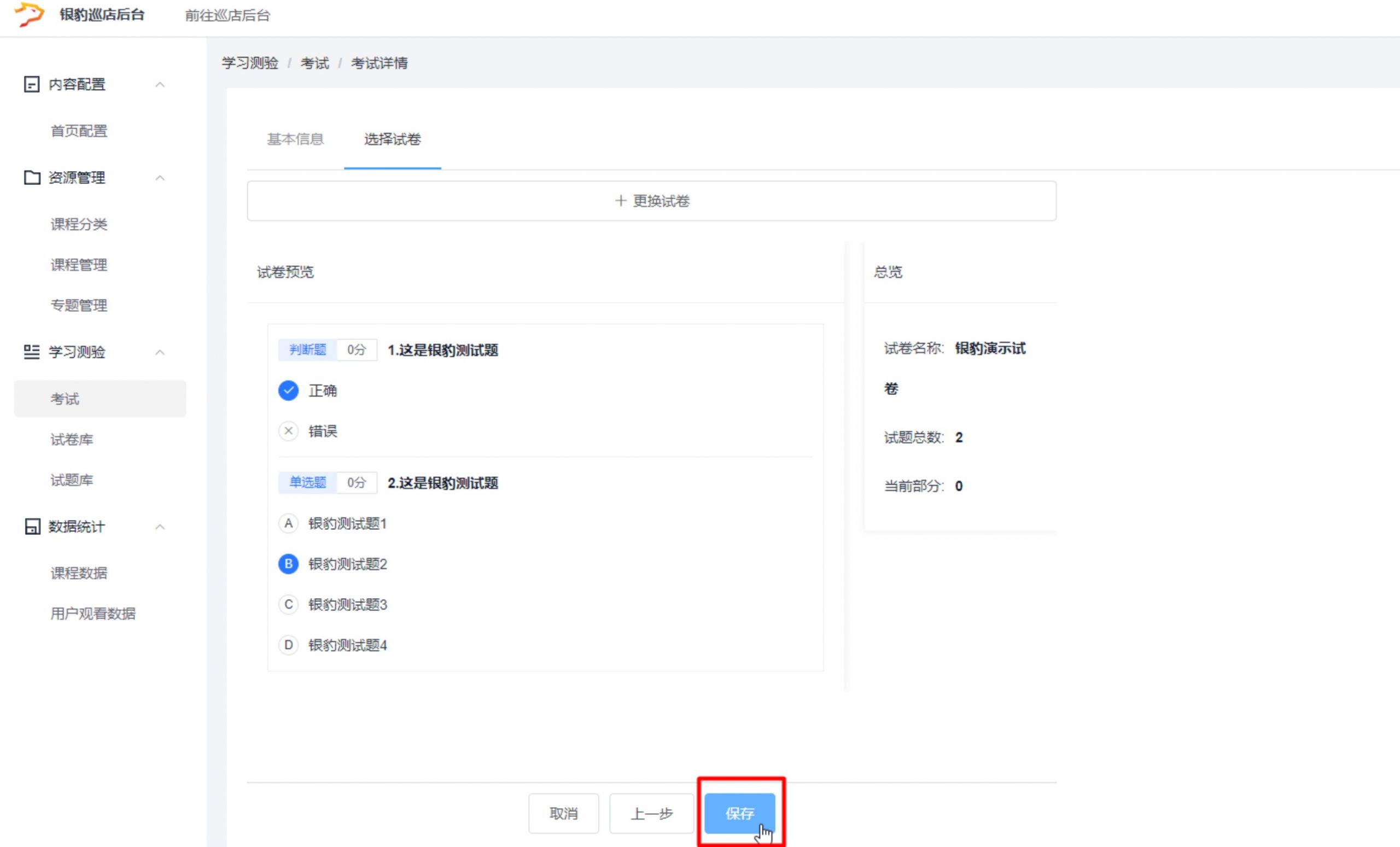Click the plus icon beside 更换试卷
This screenshot has width=1400, height=847.
(621, 201)
